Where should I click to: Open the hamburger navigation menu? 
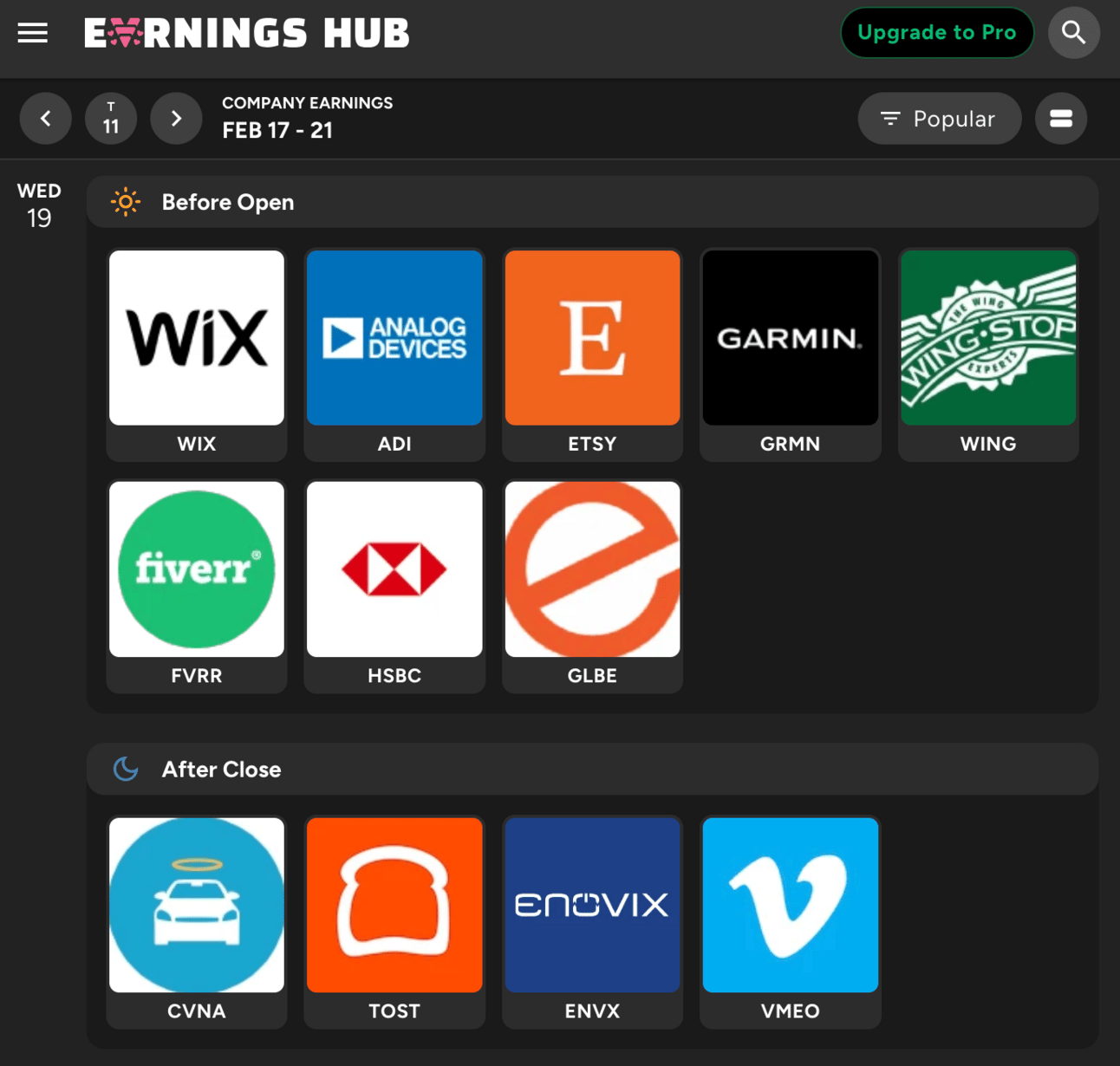tap(33, 33)
